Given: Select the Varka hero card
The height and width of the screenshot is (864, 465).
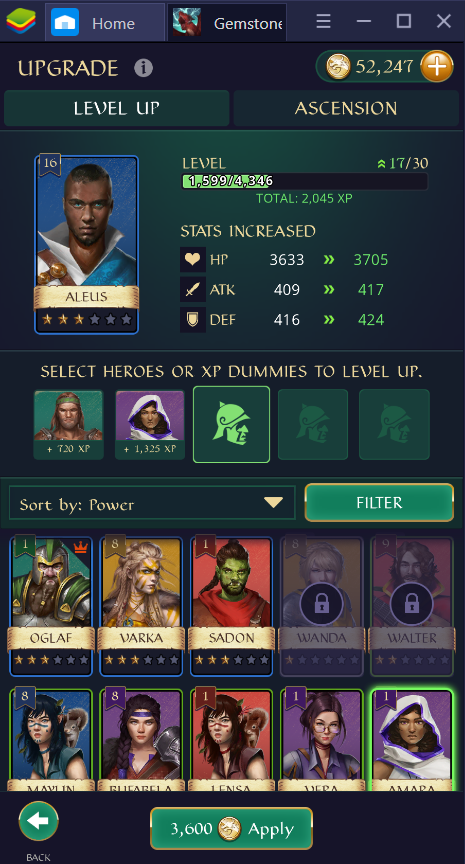Looking at the screenshot, I should click(x=141, y=606).
